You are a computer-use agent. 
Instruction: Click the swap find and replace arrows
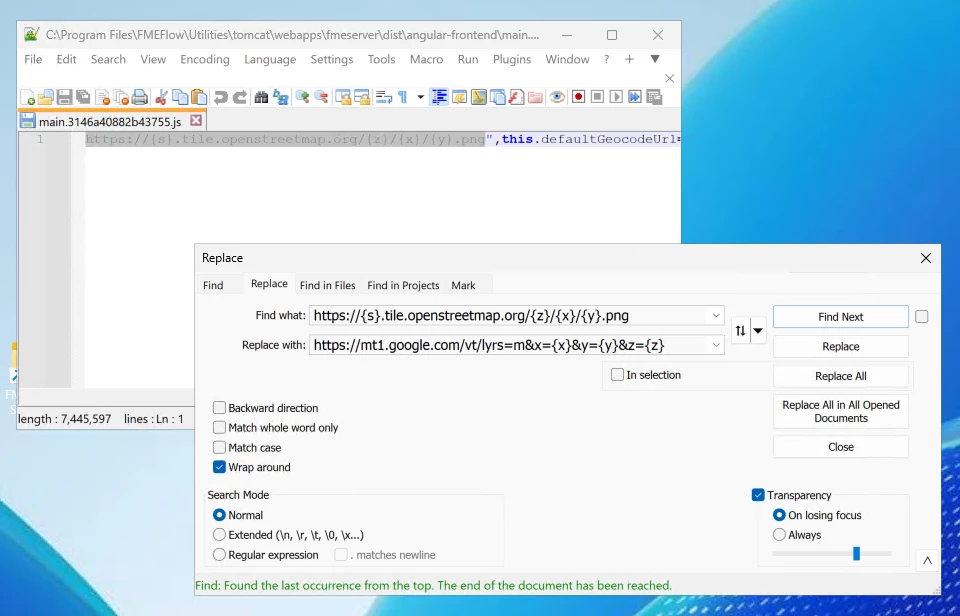740,331
